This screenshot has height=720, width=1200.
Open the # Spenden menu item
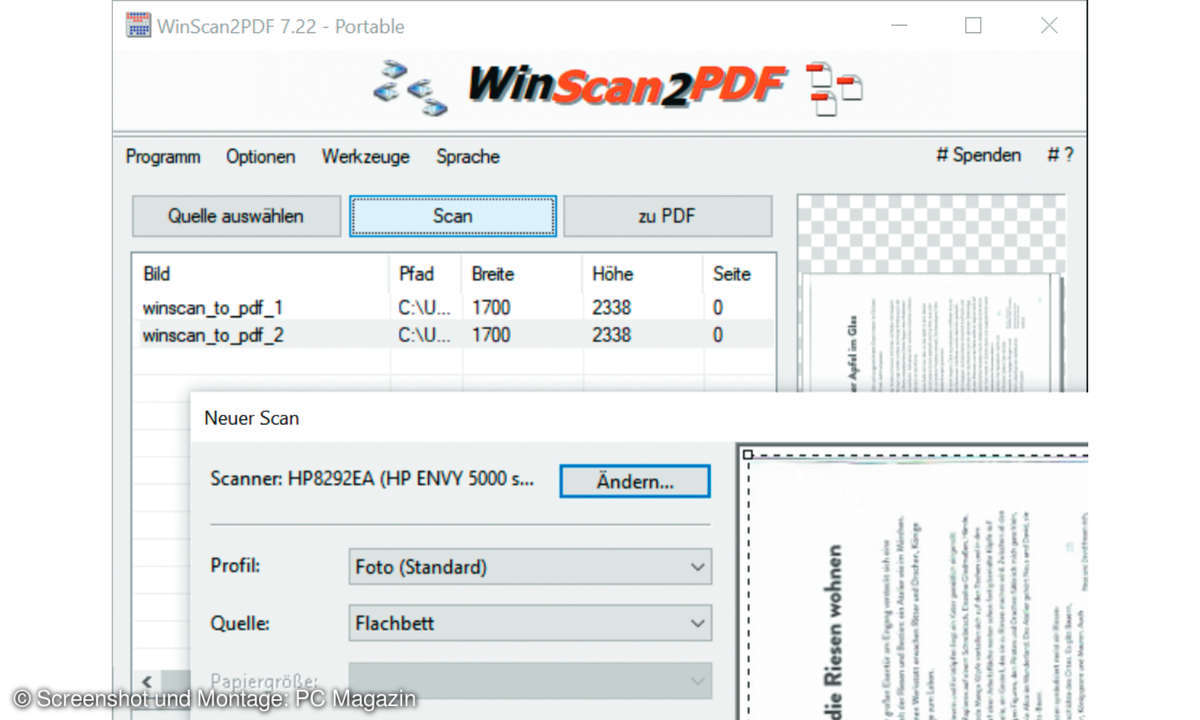click(x=978, y=155)
